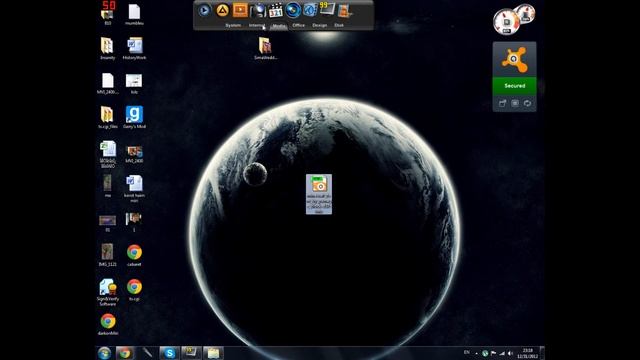Screen dimensions: 640x360
Task: Click avast gadget update arrows icon
Action: [527, 103]
